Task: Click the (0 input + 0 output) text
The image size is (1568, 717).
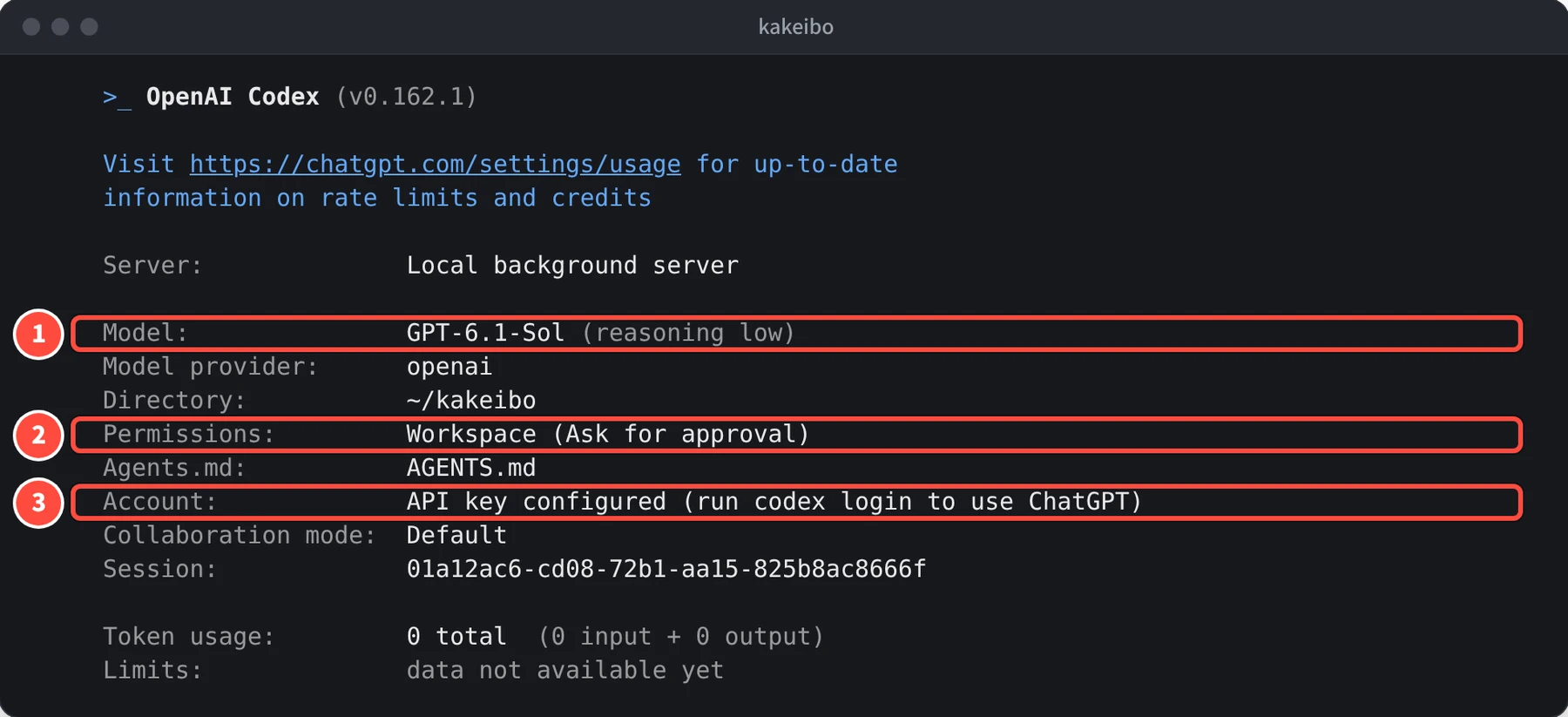Action: tap(681, 637)
